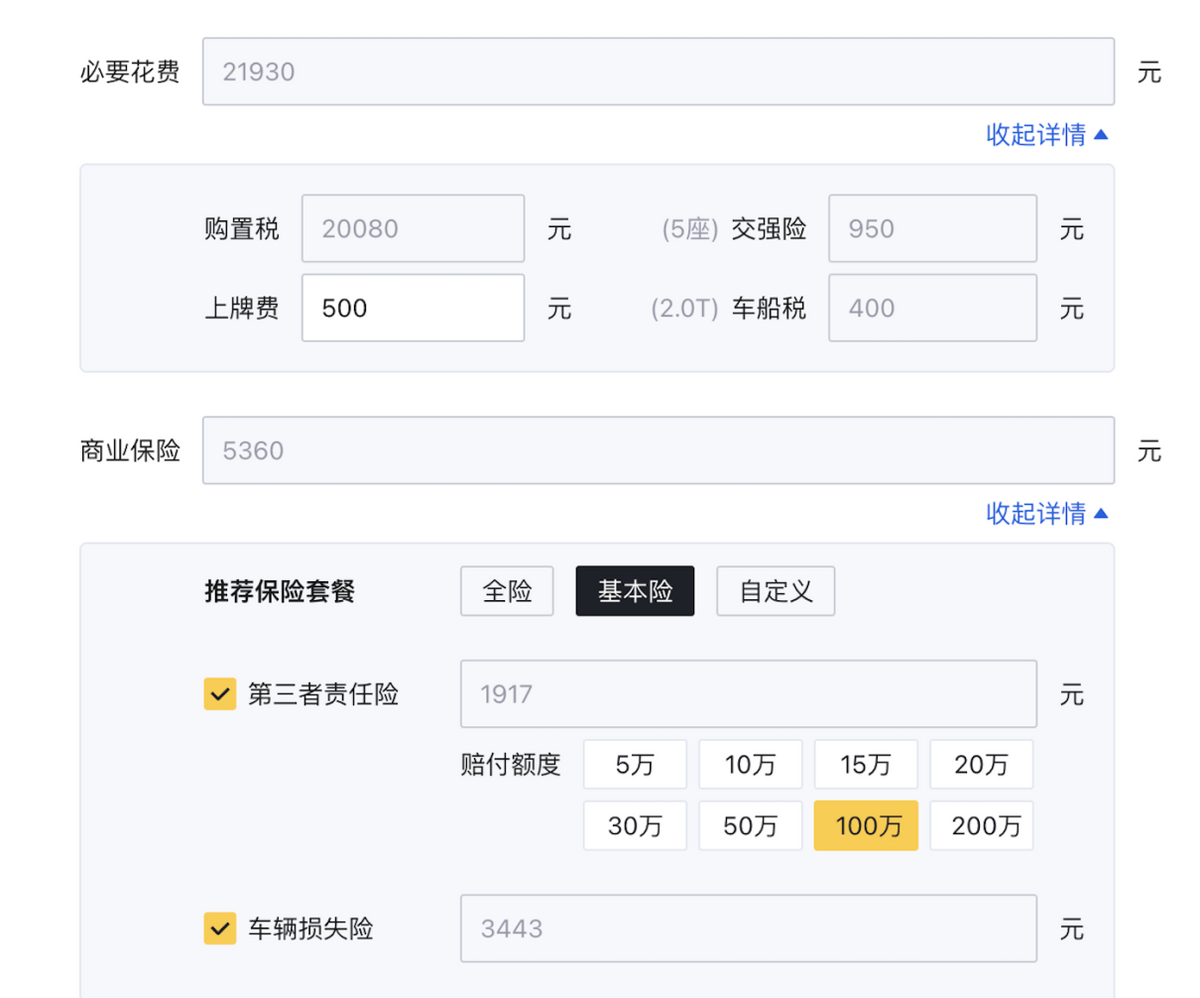Uncheck the 第三者责任险 checkbox
Screen dimensions: 1200x998
pos(220,694)
